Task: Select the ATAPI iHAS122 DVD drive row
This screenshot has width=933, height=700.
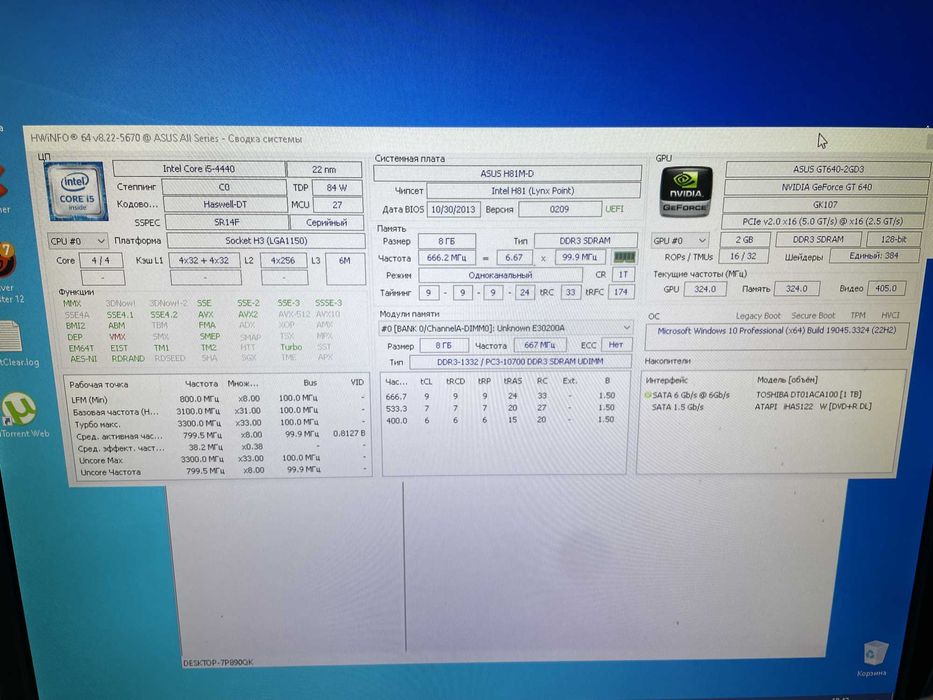Action: coord(771,407)
